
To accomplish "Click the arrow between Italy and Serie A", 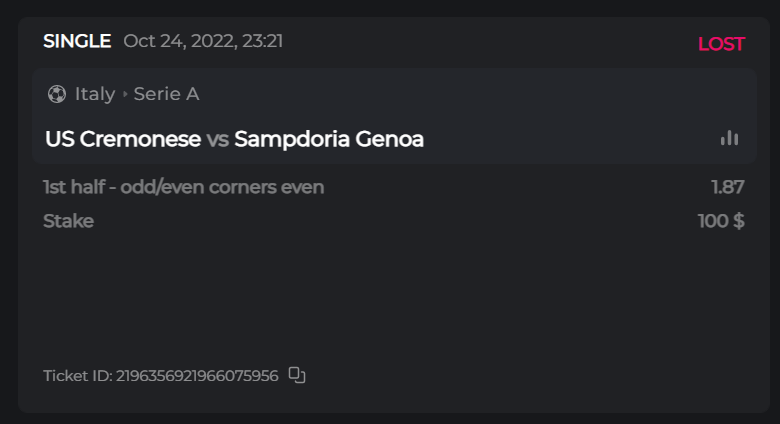I will coord(125,94).
